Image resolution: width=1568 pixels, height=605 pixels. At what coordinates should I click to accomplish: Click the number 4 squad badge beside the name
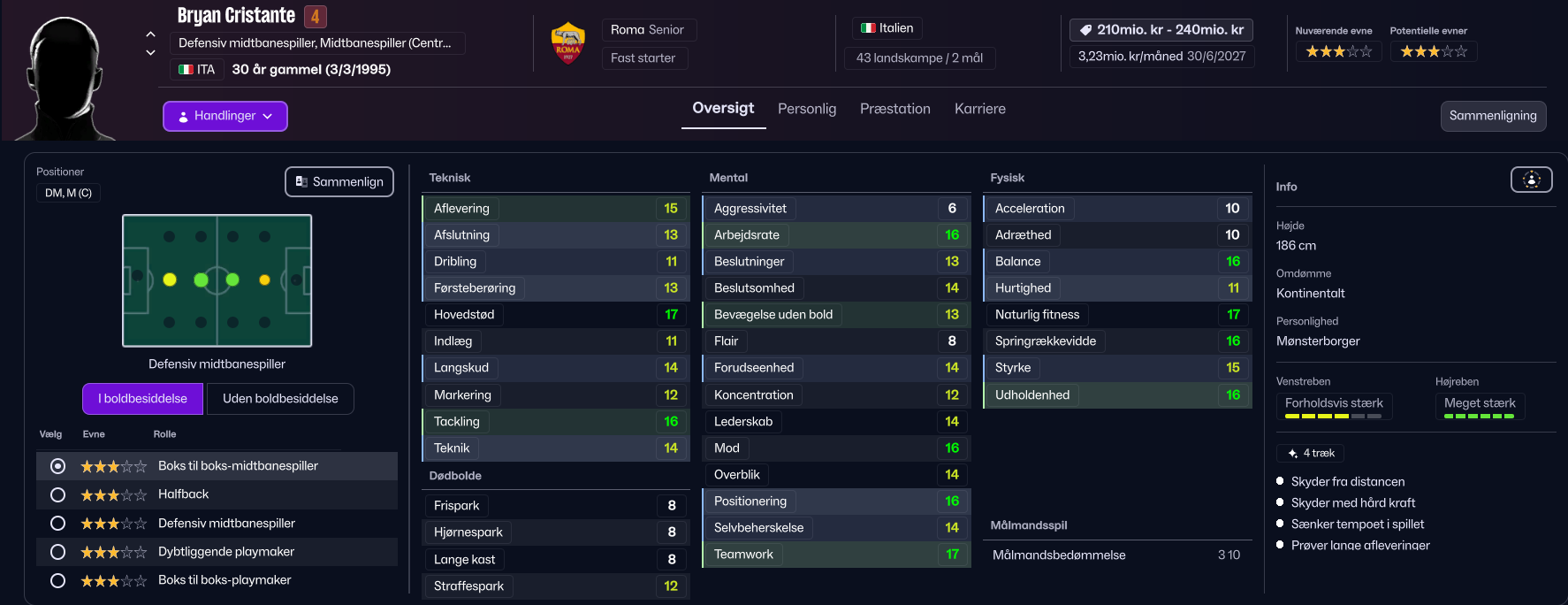click(315, 16)
